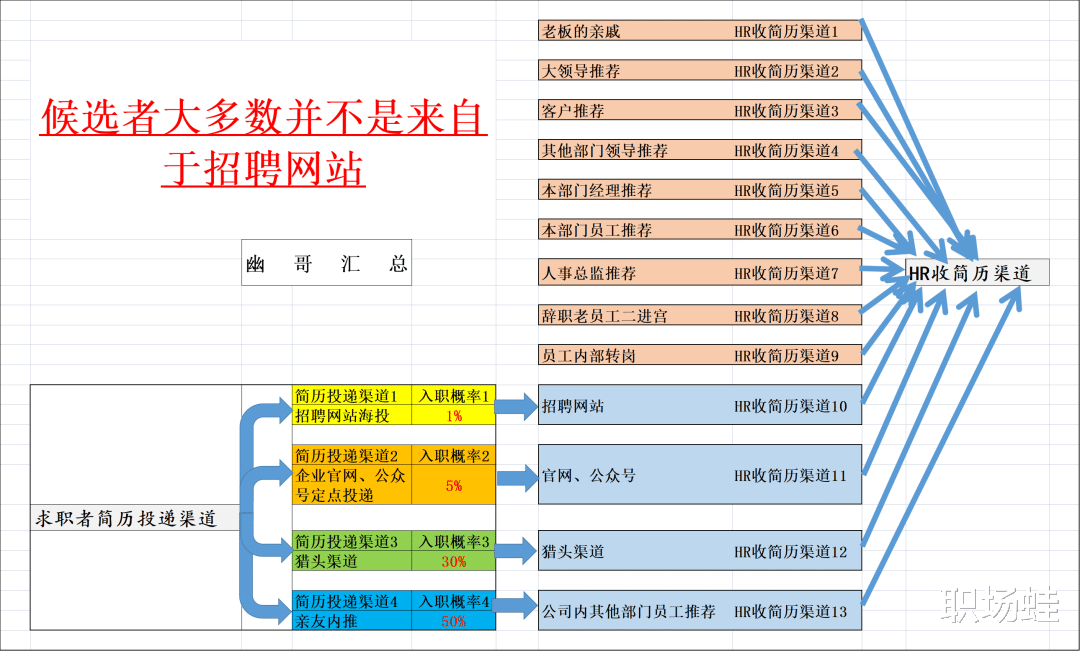Screen dimensions: 1080x651
Task: Click the 幽哥汇总 label box
Action: 326,262
